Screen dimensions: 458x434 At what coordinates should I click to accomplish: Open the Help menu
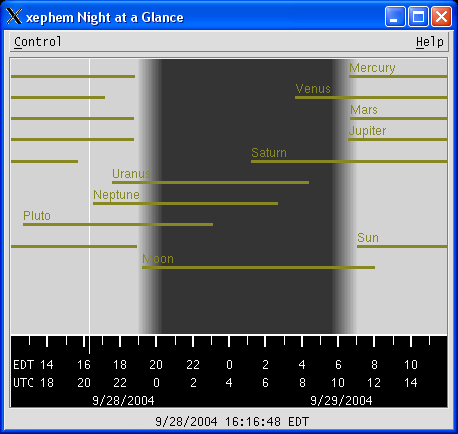(x=430, y=42)
